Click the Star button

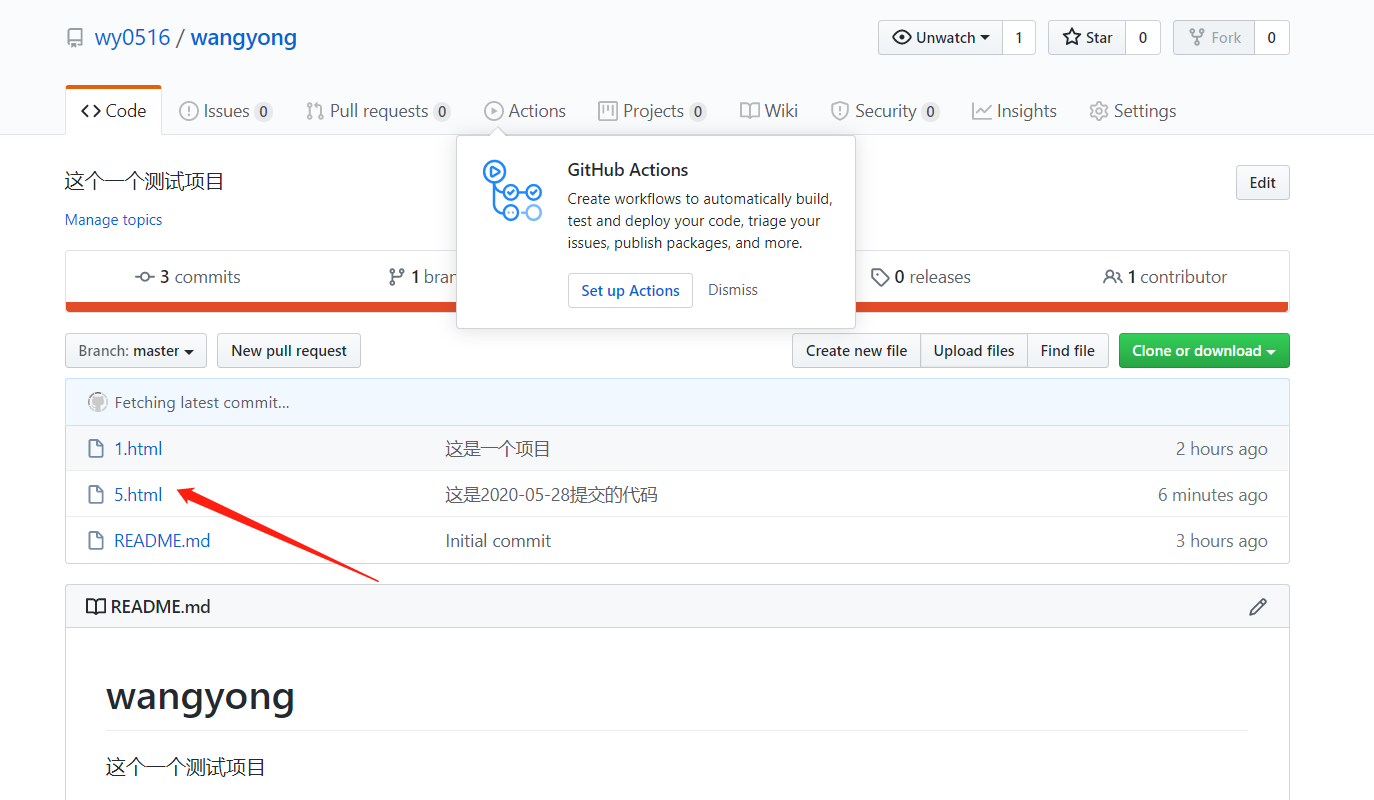(1087, 38)
